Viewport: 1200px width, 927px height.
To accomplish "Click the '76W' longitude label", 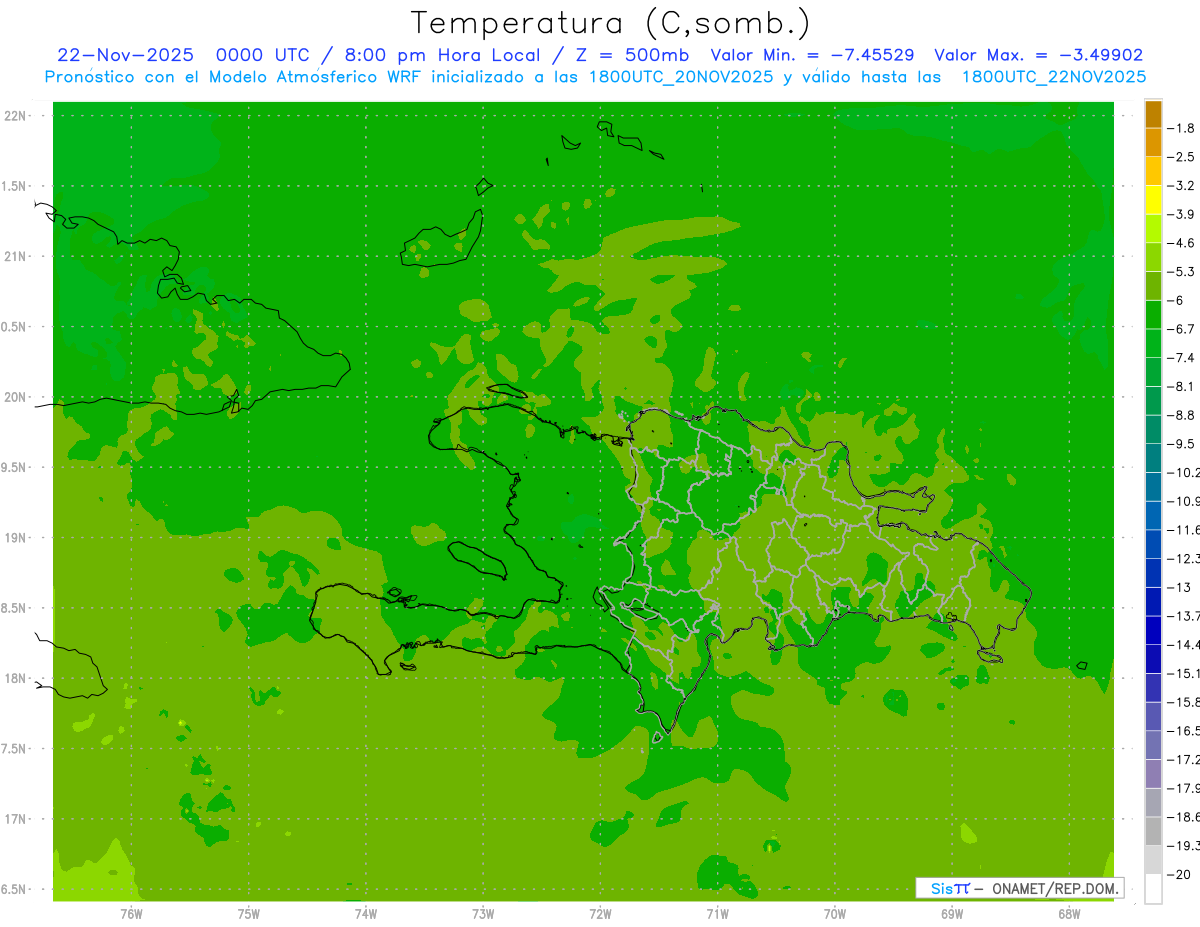I will pyautogui.click(x=131, y=913).
